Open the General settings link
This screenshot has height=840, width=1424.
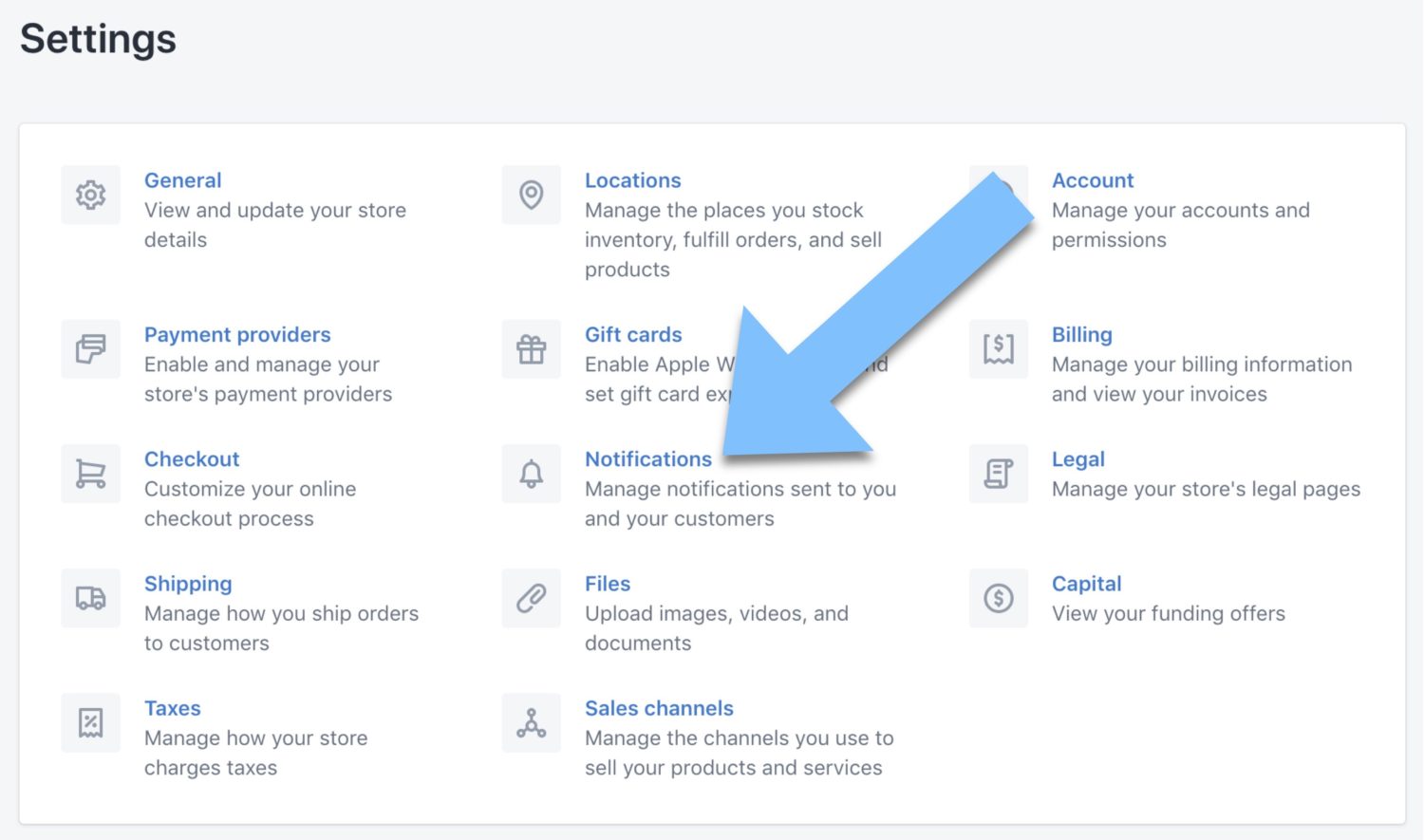[x=182, y=180]
